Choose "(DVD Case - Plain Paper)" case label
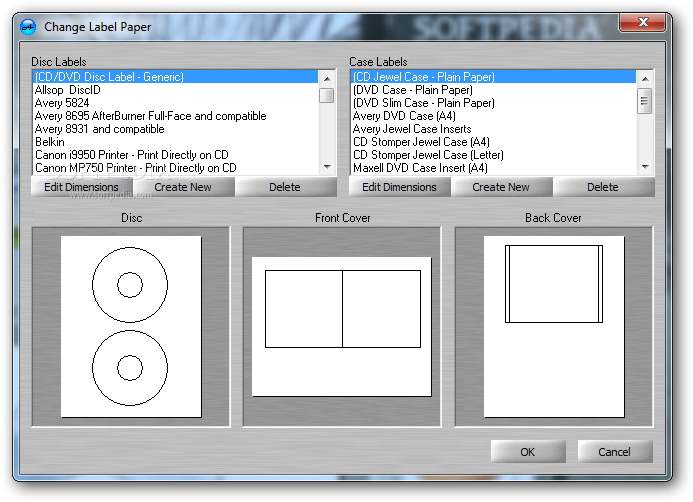Image resolution: width=693 pixels, height=502 pixels. tap(494, 90)
